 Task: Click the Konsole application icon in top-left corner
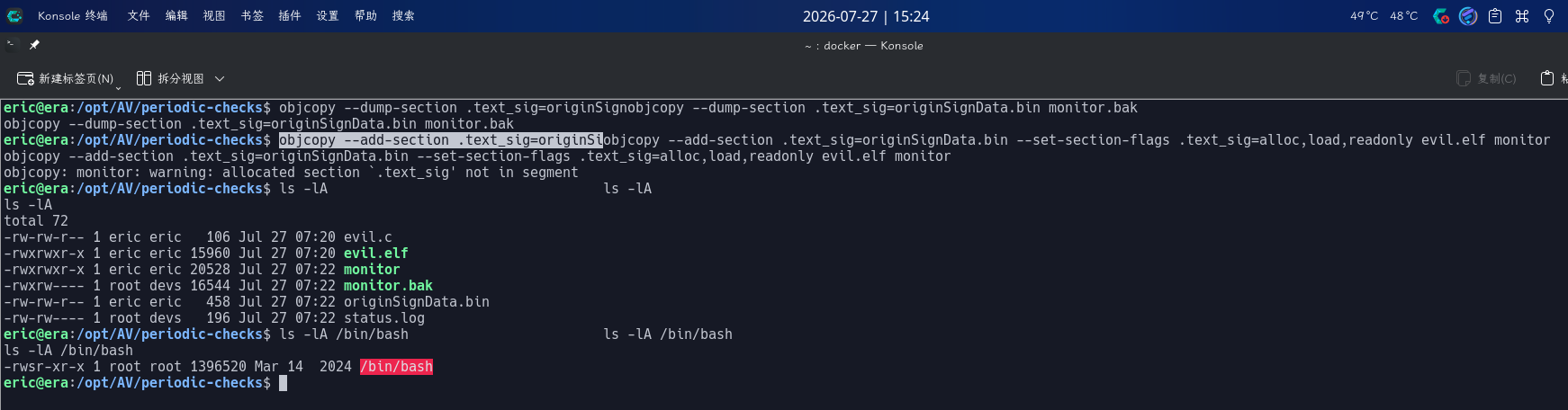tap(14, 16)
